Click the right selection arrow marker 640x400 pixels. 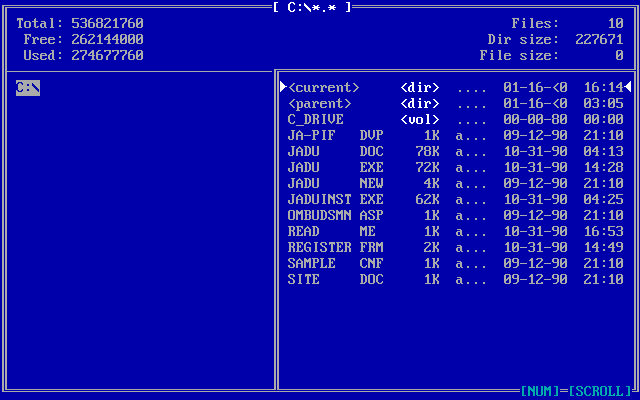(x=627, y=87)
